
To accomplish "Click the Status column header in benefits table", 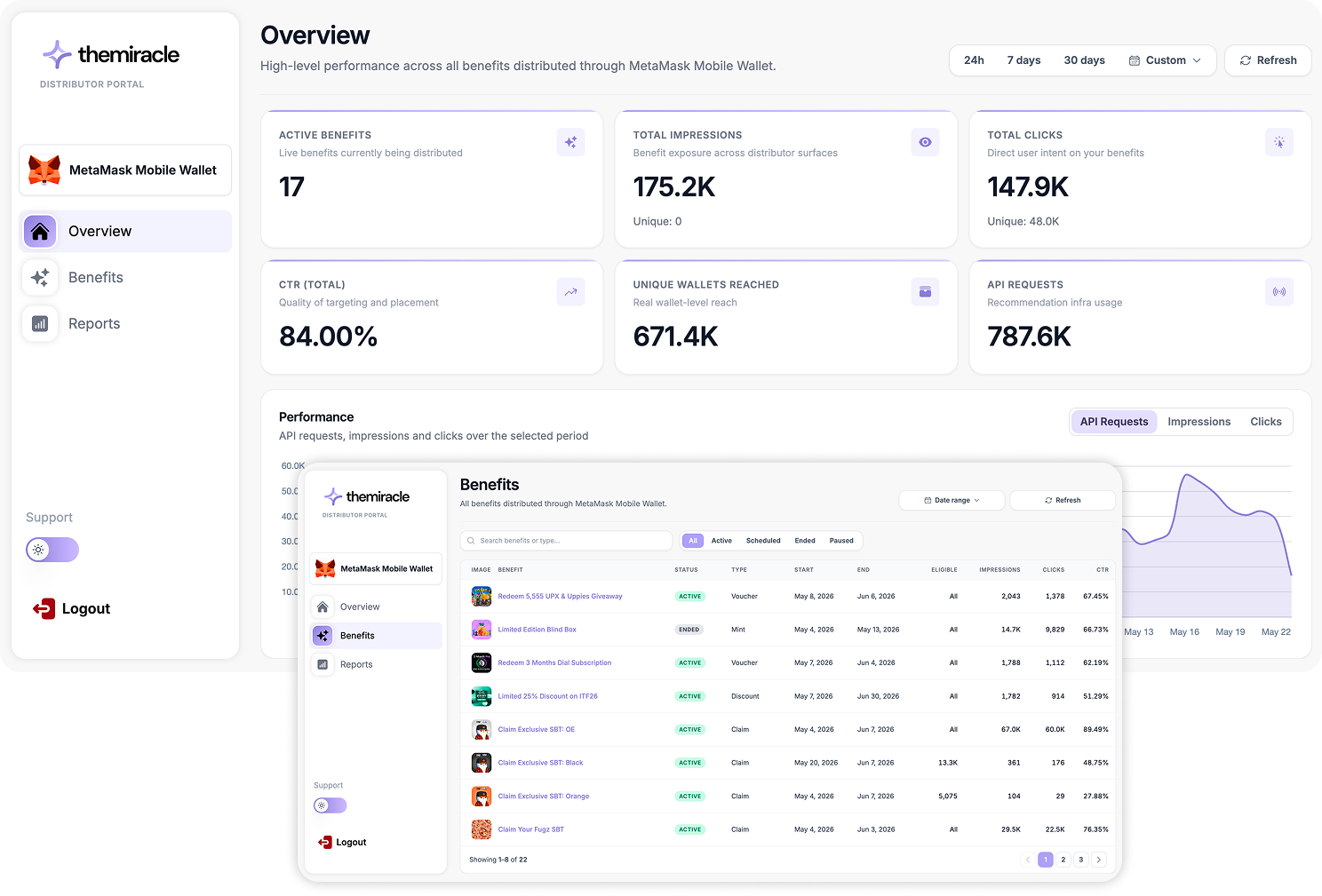I will pos(686,570).
